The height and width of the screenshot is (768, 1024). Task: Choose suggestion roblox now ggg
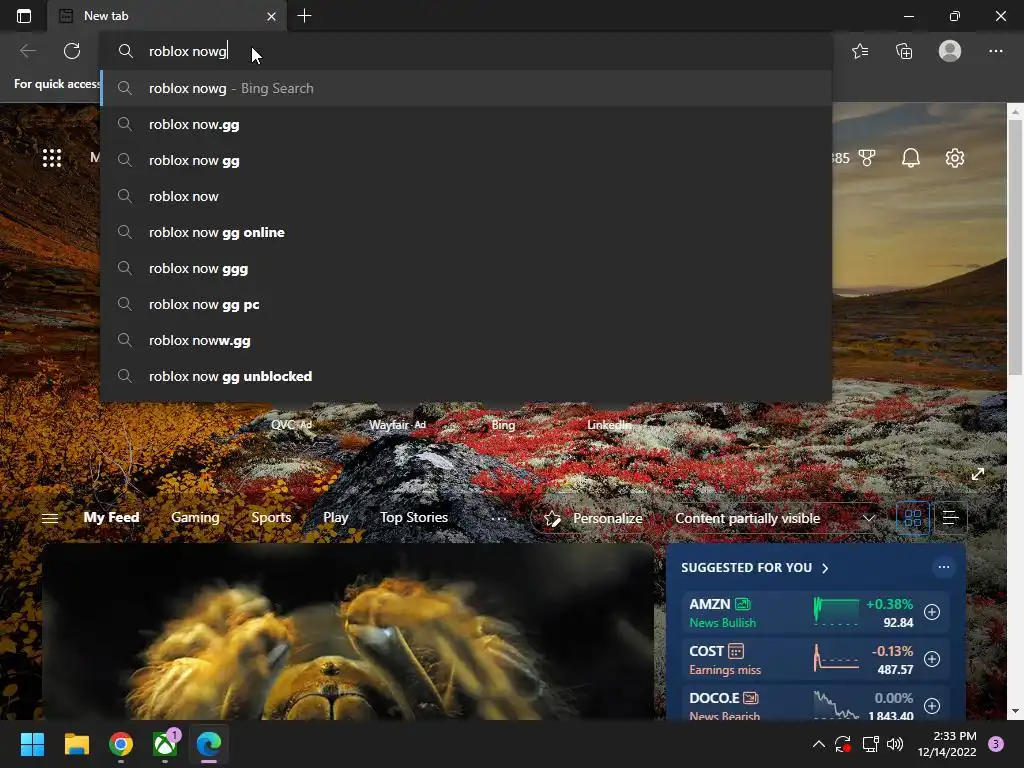[466, 268]
